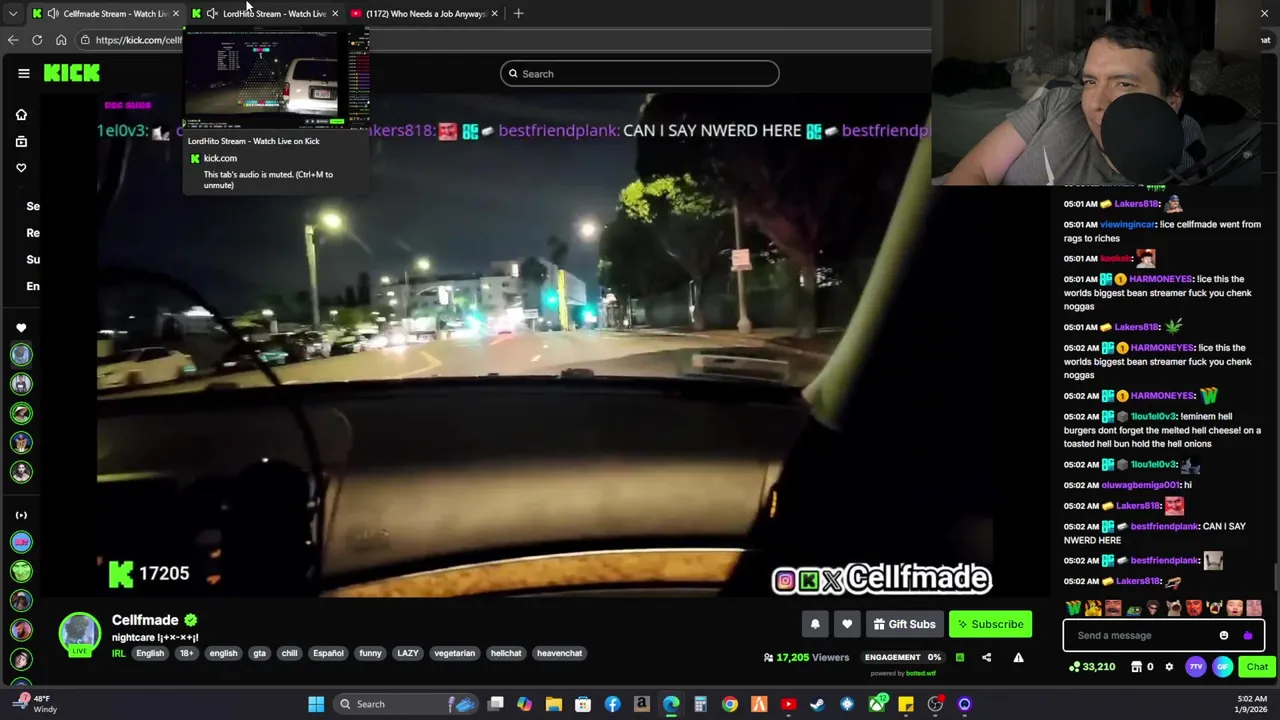Screen dimensions: 1280x720
Task: Click the Cellfmade channel name
Action: tap(145, 620)
